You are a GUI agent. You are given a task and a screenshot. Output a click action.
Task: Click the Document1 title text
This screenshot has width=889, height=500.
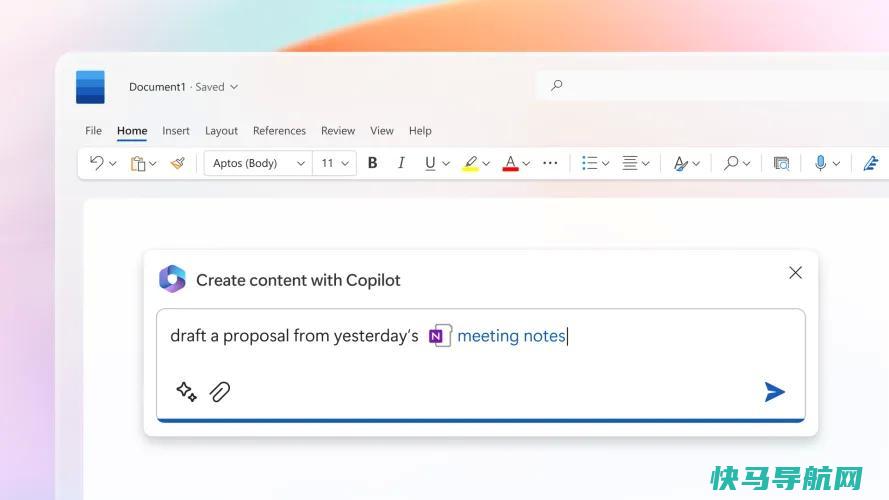point(157,87)
